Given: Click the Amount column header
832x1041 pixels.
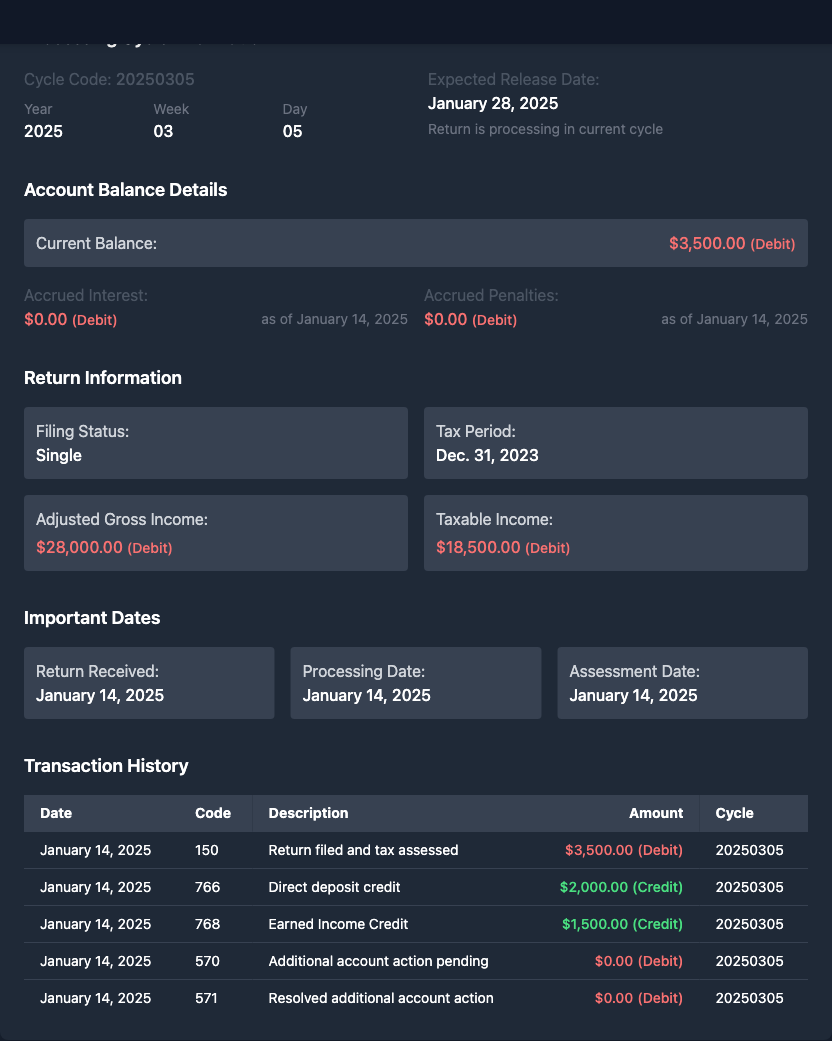Looking at the screenshot, I should click(656, 813).
